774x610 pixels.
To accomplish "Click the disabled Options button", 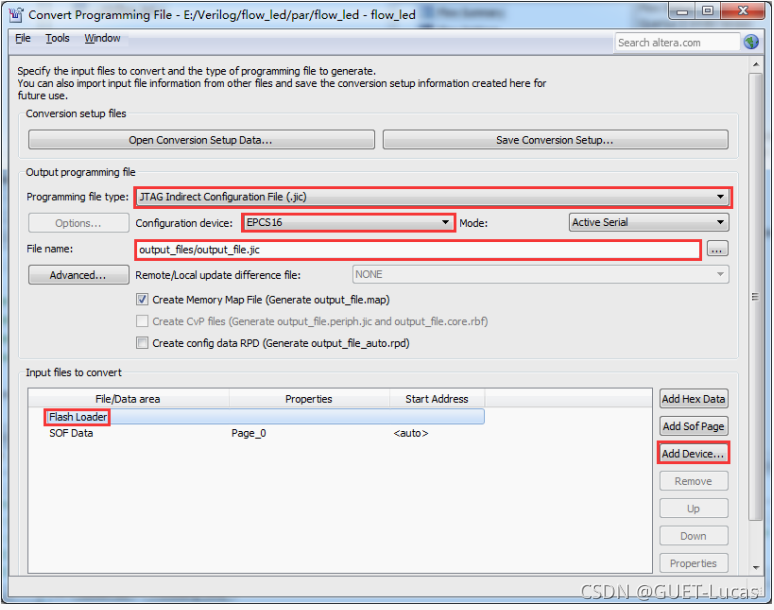I will [x=78, y=223].
